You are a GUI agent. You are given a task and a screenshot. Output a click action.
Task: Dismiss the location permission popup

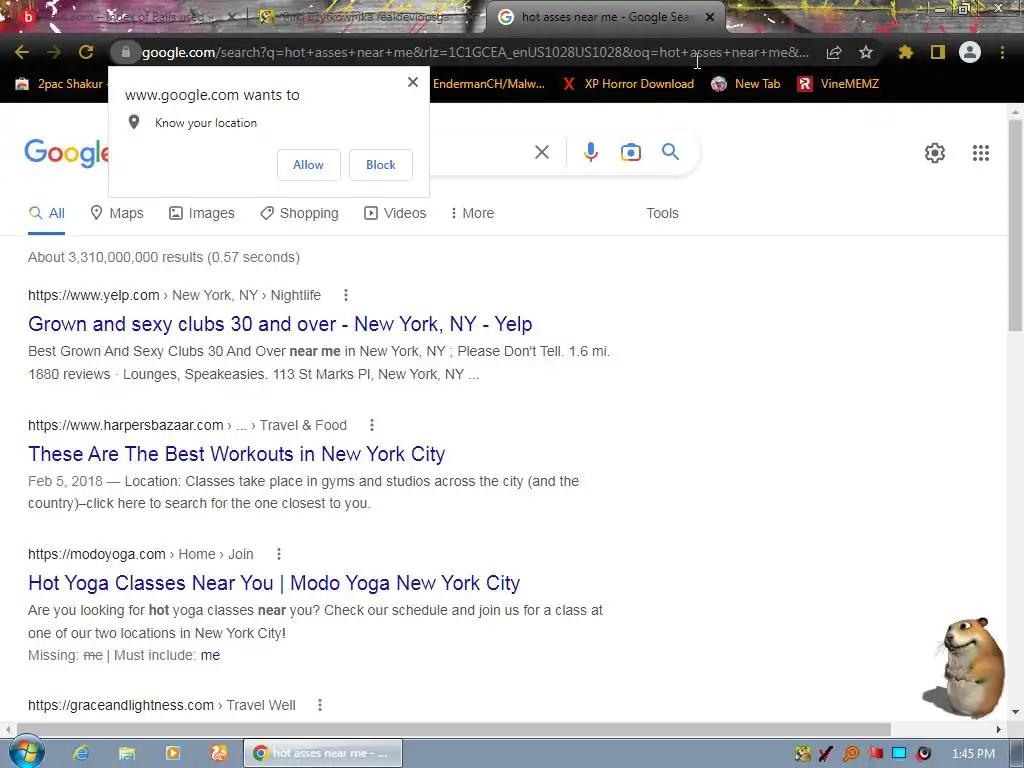click(x=413, y=82)
